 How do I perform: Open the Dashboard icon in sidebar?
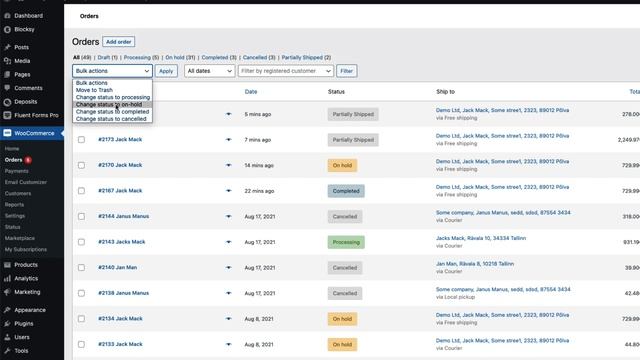7,16
